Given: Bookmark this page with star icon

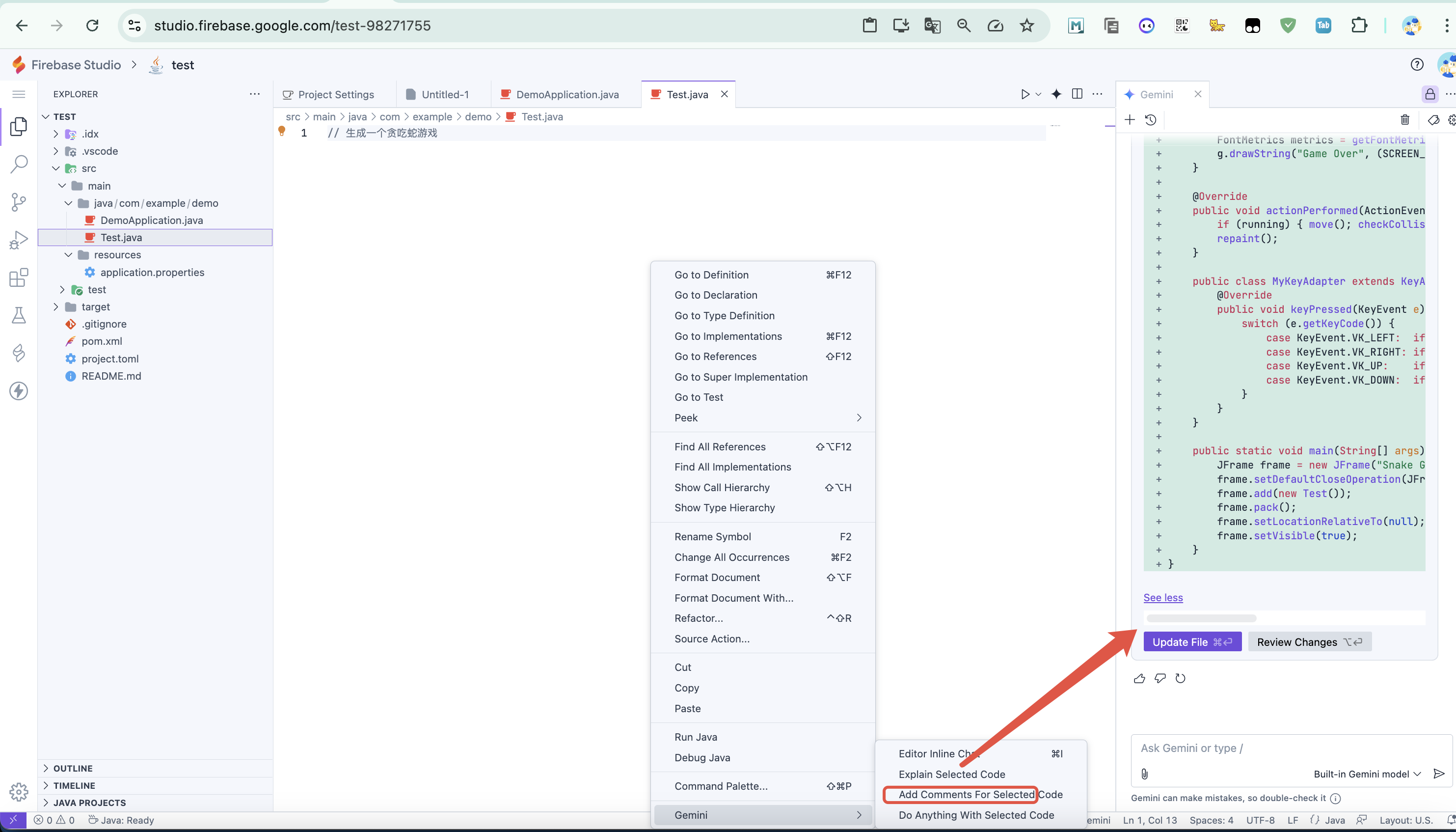Looking at the screenshot, I should 1026,26.
